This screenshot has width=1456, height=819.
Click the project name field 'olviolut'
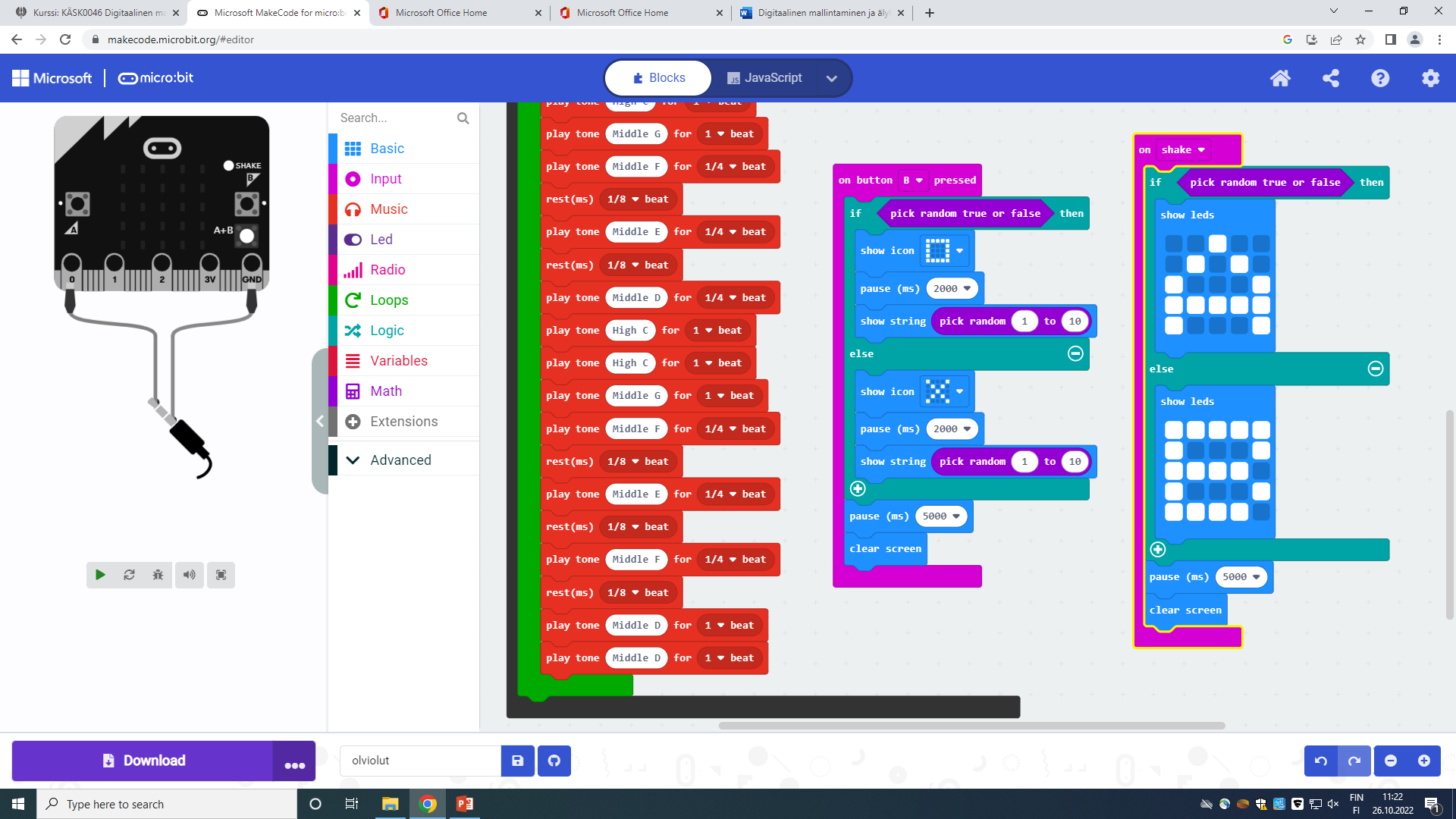[419, 761]
